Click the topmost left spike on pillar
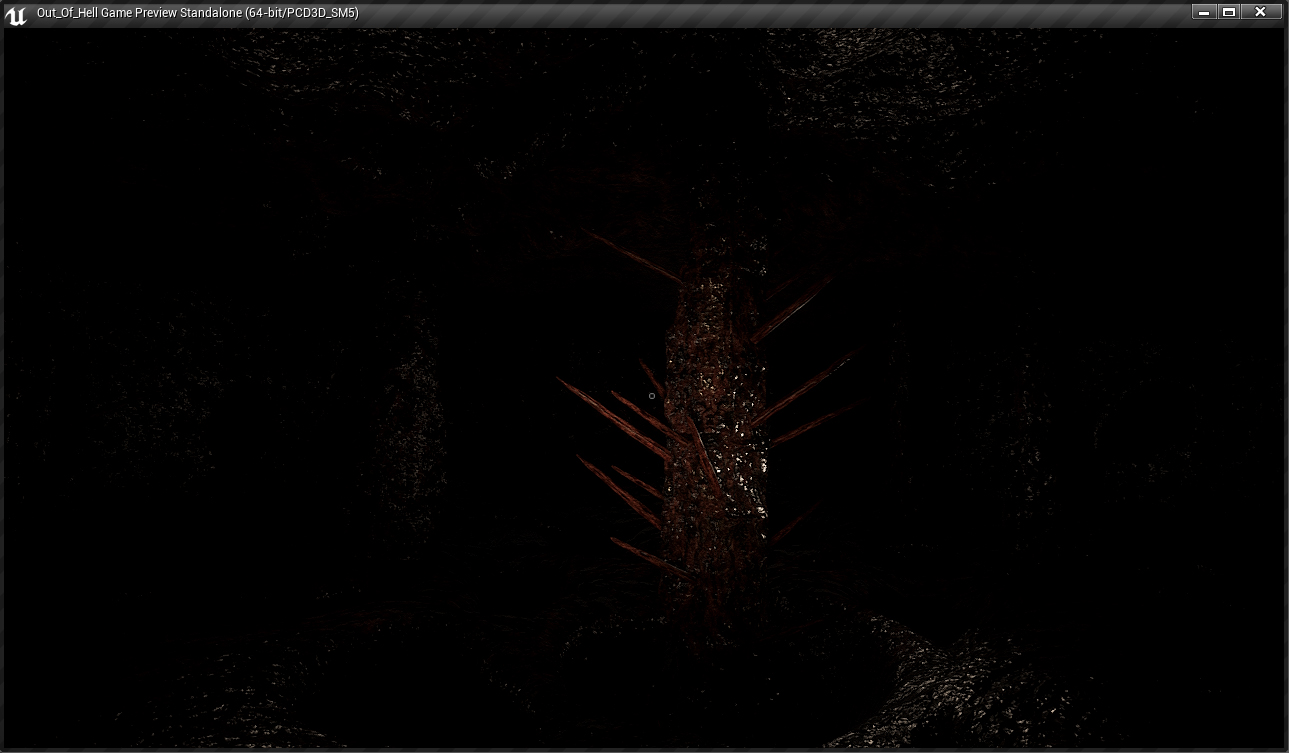Viewport: 1289px width, 753px height. [630, 255]
